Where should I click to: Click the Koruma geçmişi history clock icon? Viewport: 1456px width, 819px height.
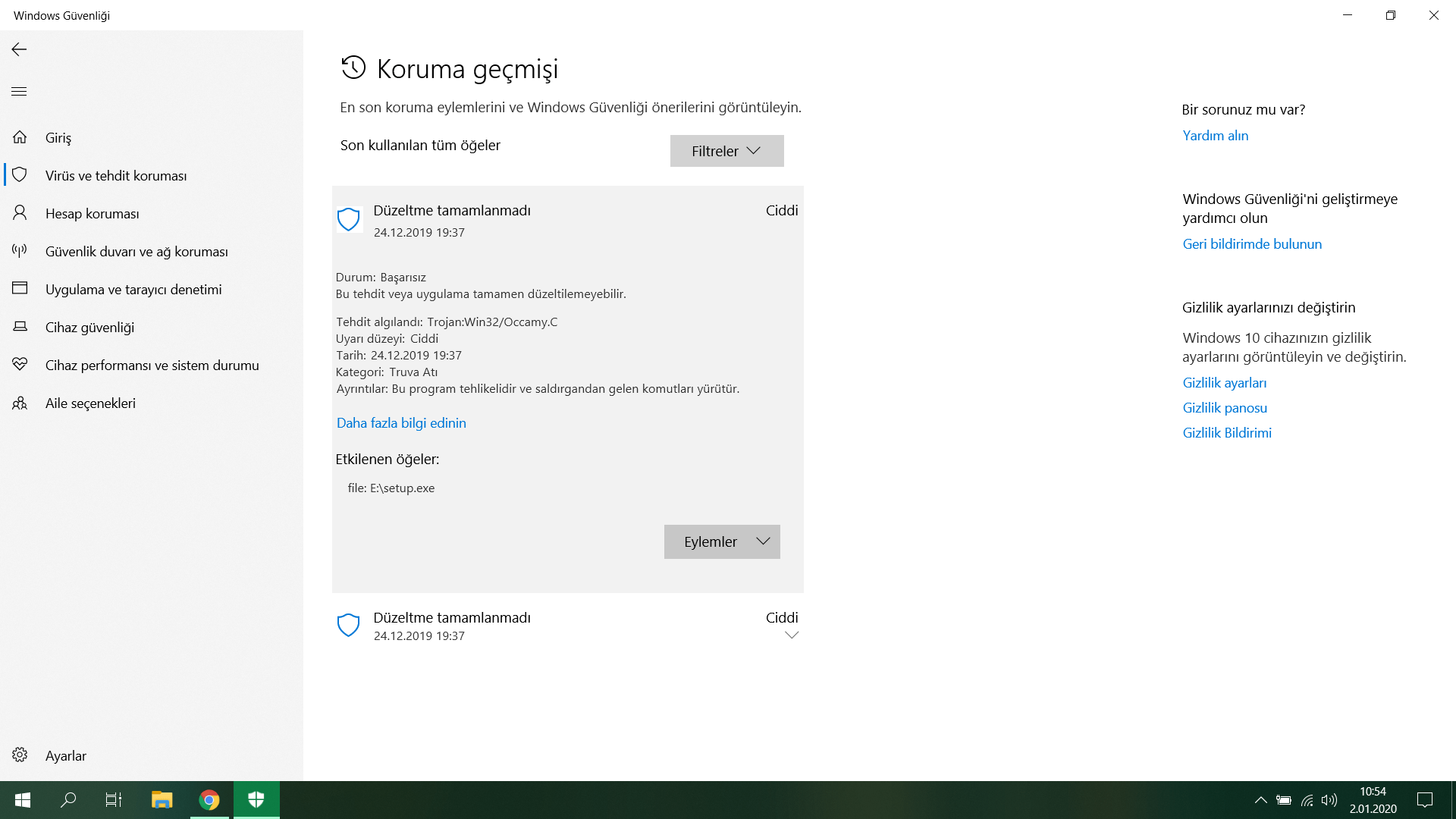353,67
